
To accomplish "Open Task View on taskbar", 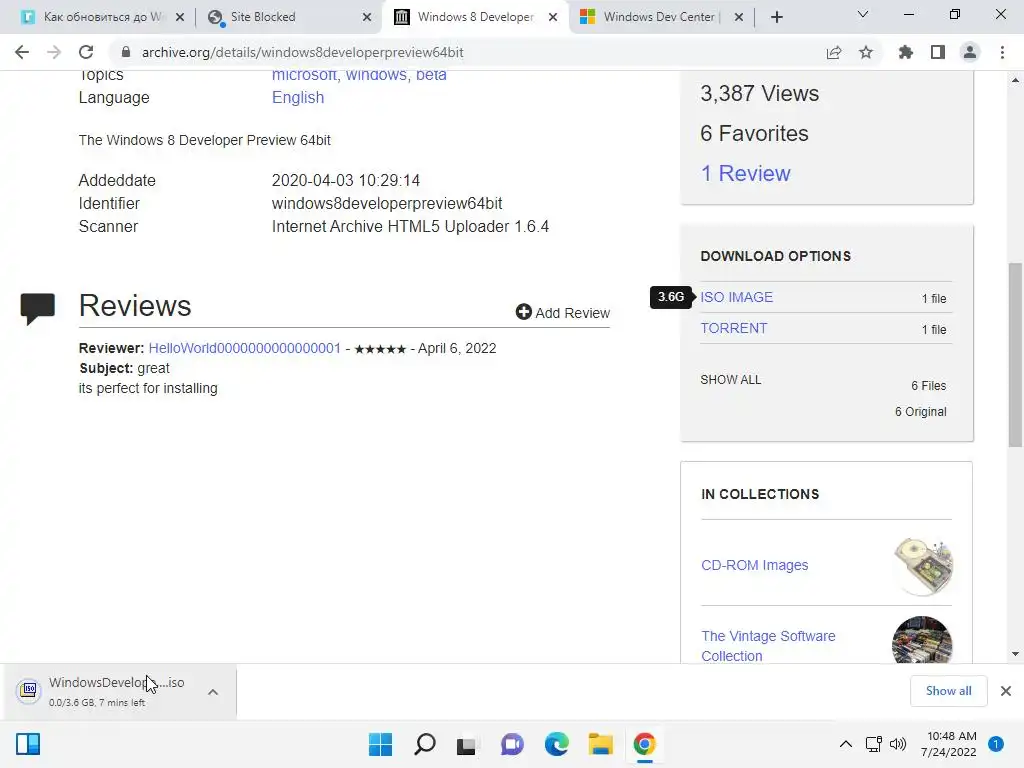I will coord(466,744).
